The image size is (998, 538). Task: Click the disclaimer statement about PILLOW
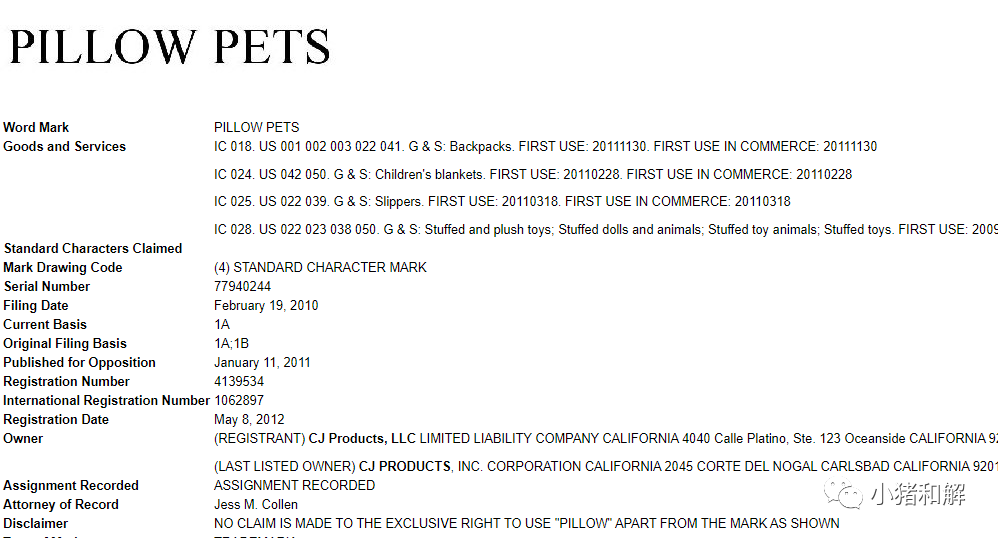click(526, 523)
